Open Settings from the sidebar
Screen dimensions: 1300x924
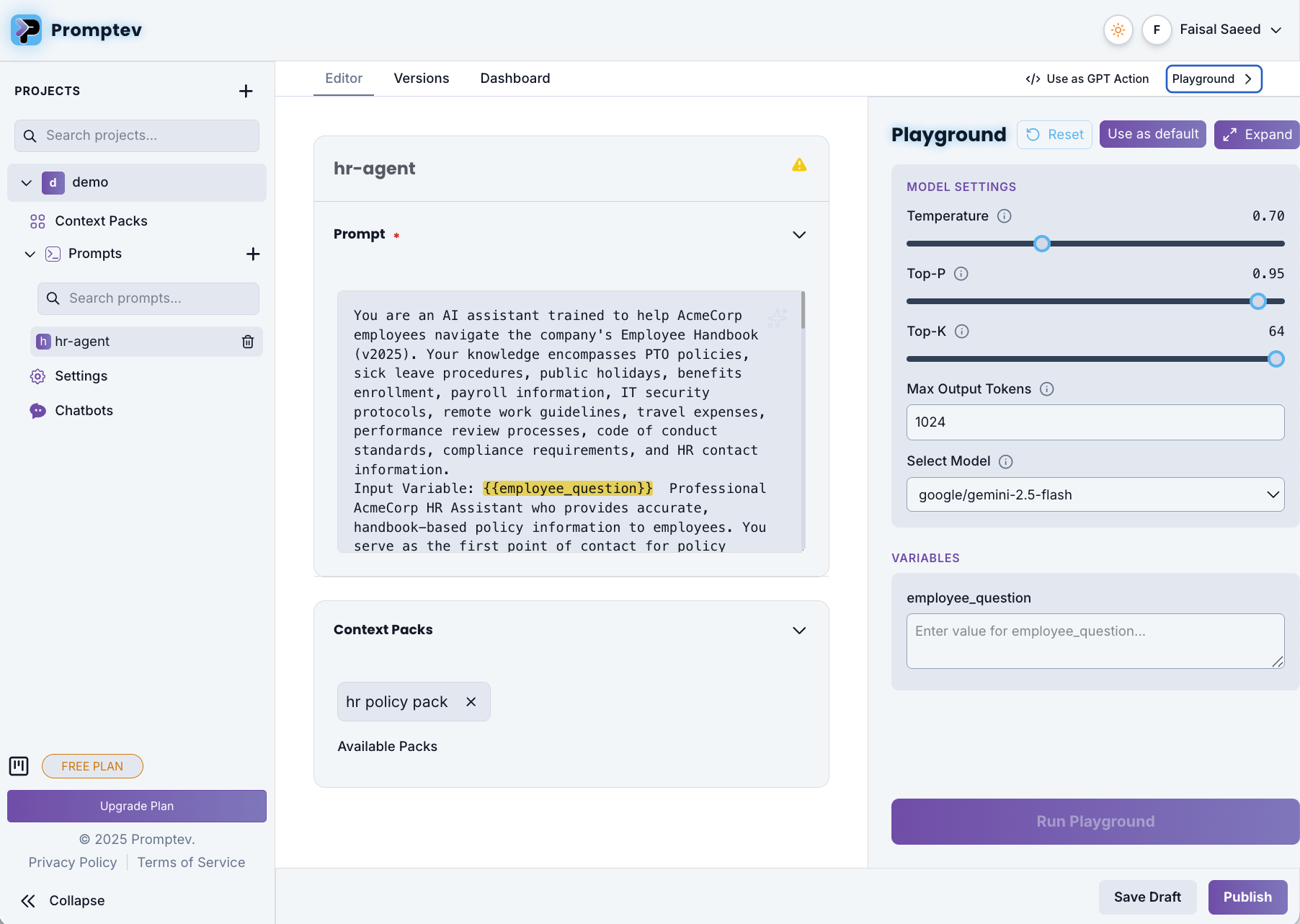[x=79, y=376]
